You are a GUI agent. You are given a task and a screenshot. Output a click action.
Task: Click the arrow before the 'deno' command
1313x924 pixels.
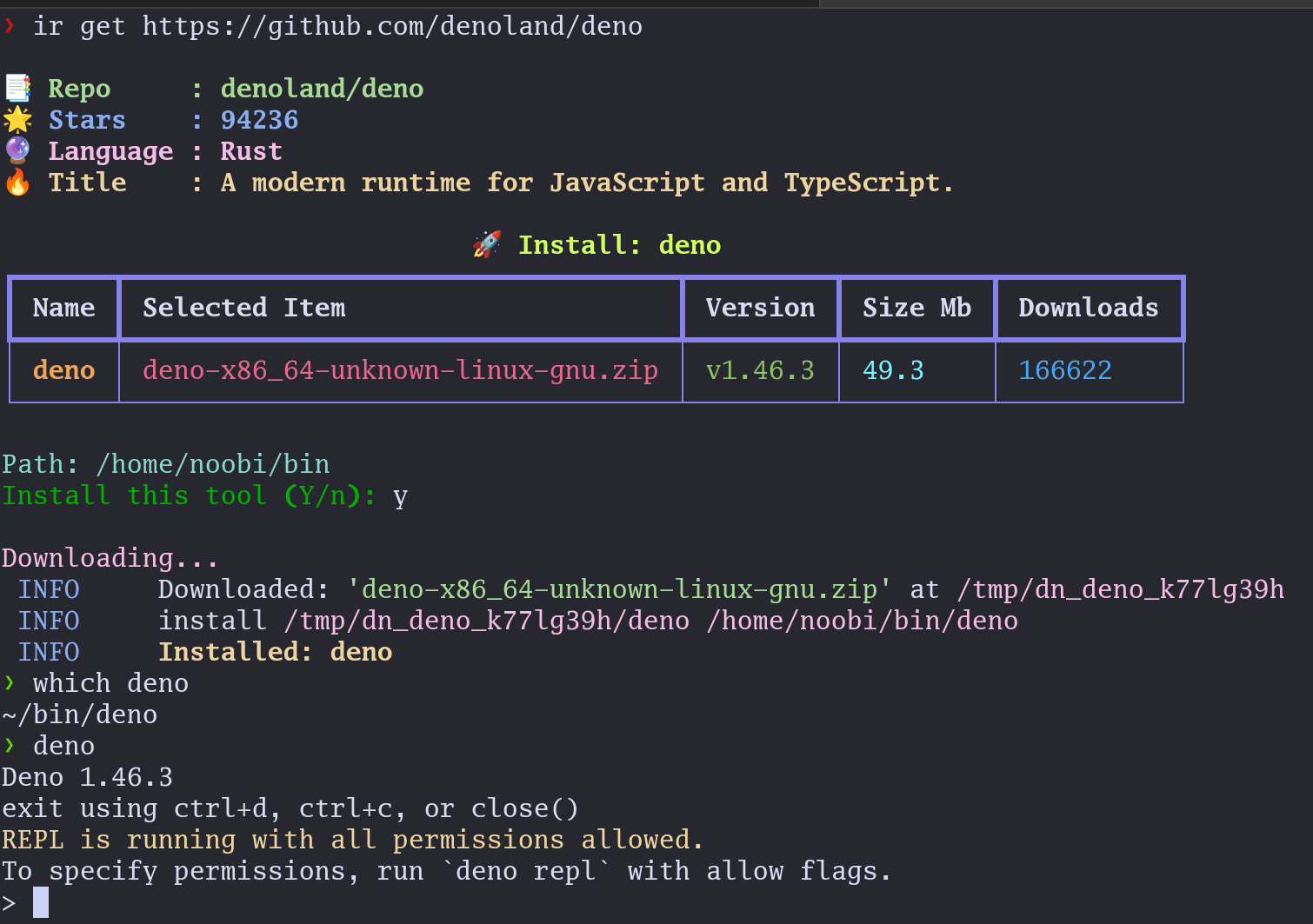click(10, 745)
